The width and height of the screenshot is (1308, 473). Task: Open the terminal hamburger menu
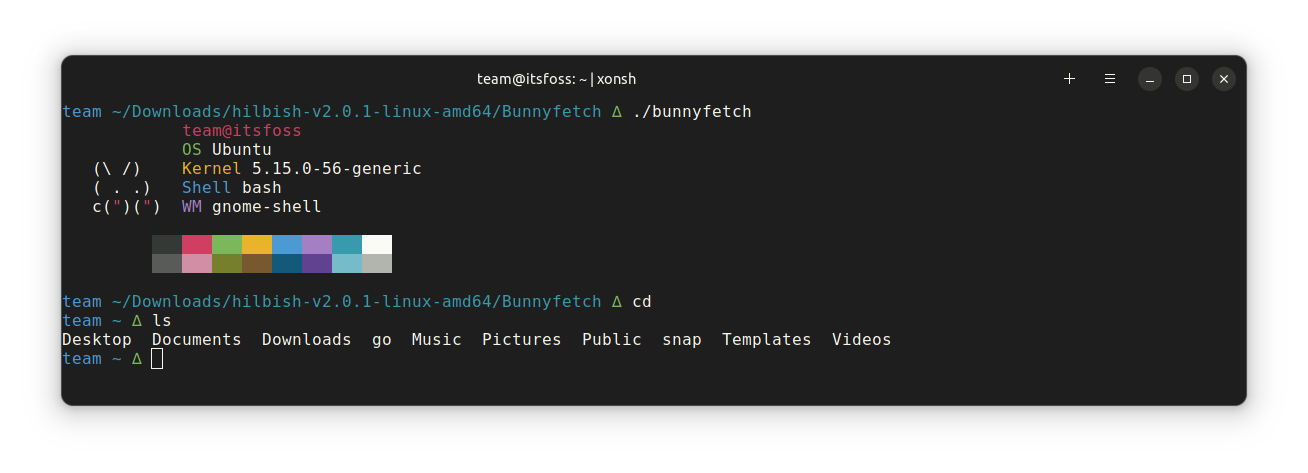pos(1110,79)
